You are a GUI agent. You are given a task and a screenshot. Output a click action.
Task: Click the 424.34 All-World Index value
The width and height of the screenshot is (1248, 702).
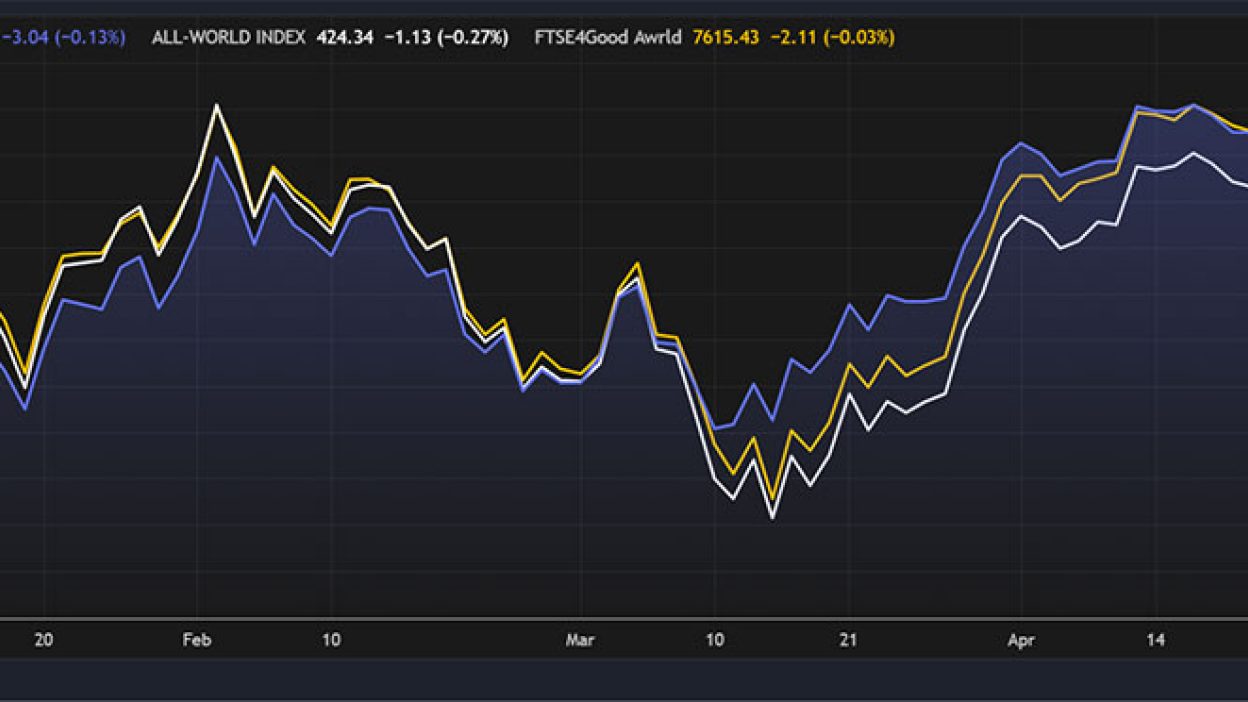345,38
